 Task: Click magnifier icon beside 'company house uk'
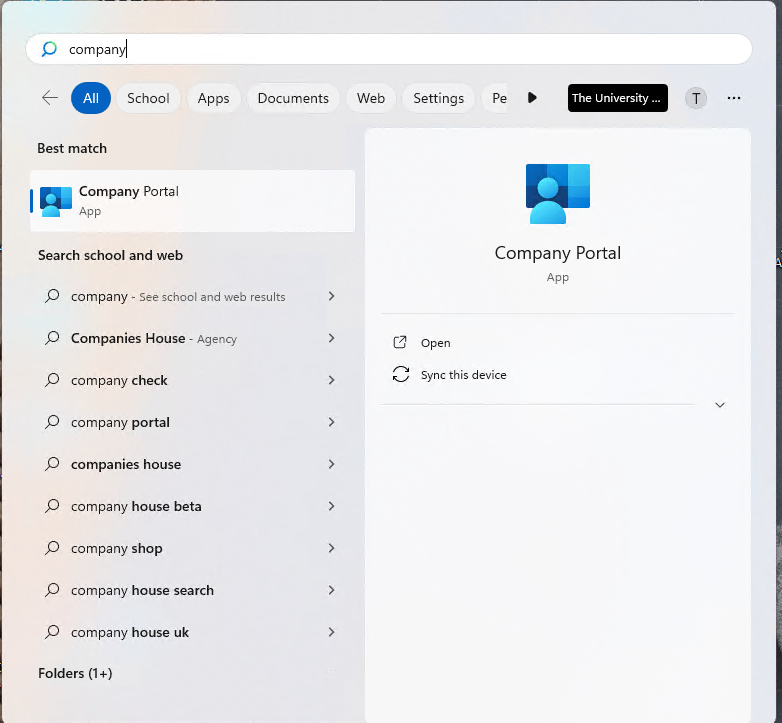pos(52,632)
